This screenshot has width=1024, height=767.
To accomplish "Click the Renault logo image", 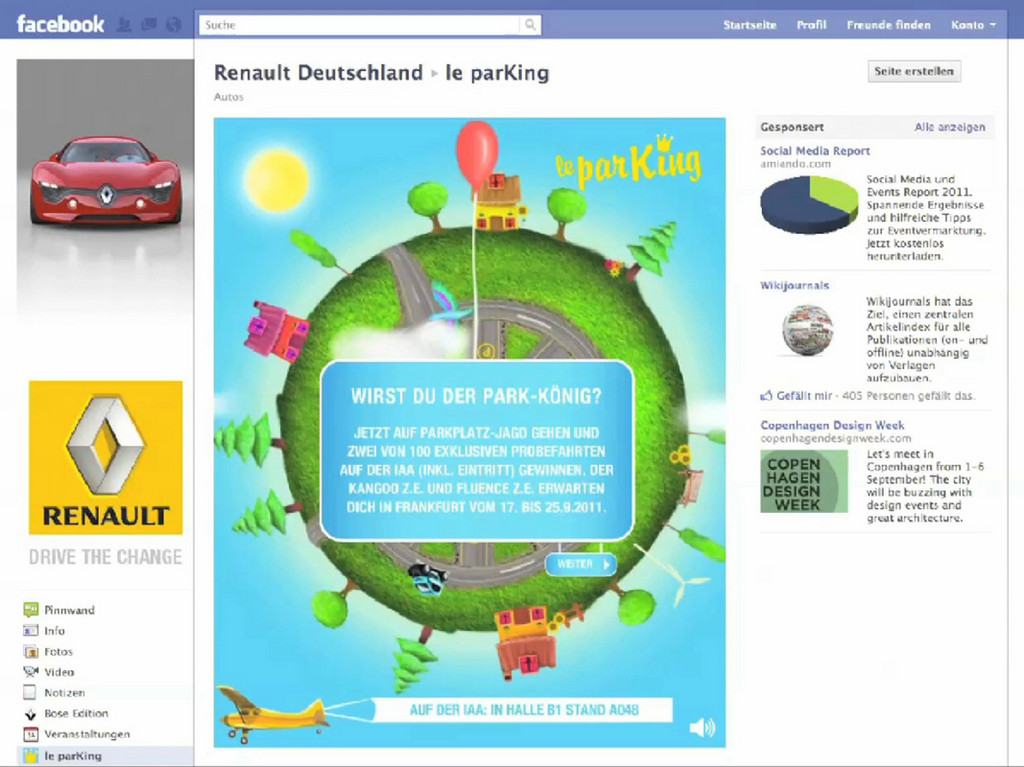I will (106, 457).
